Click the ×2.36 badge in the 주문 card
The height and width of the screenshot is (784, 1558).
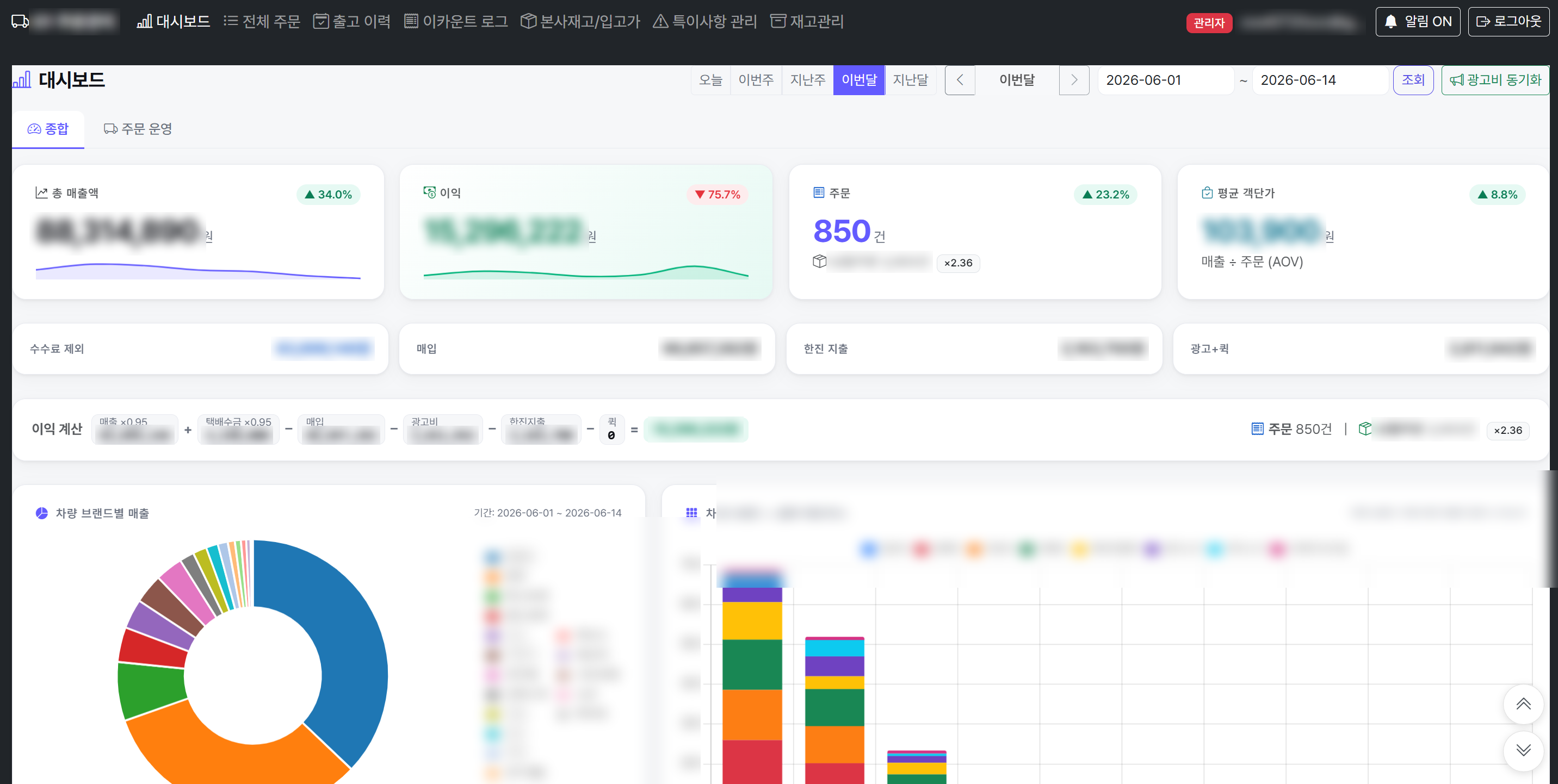958,263
